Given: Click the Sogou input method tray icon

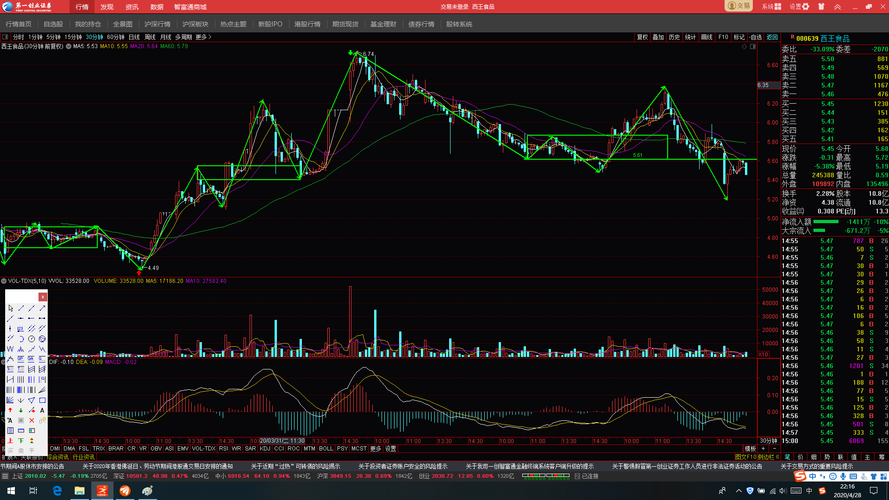Looking at the screenshot, I should [x=822, y=491].
